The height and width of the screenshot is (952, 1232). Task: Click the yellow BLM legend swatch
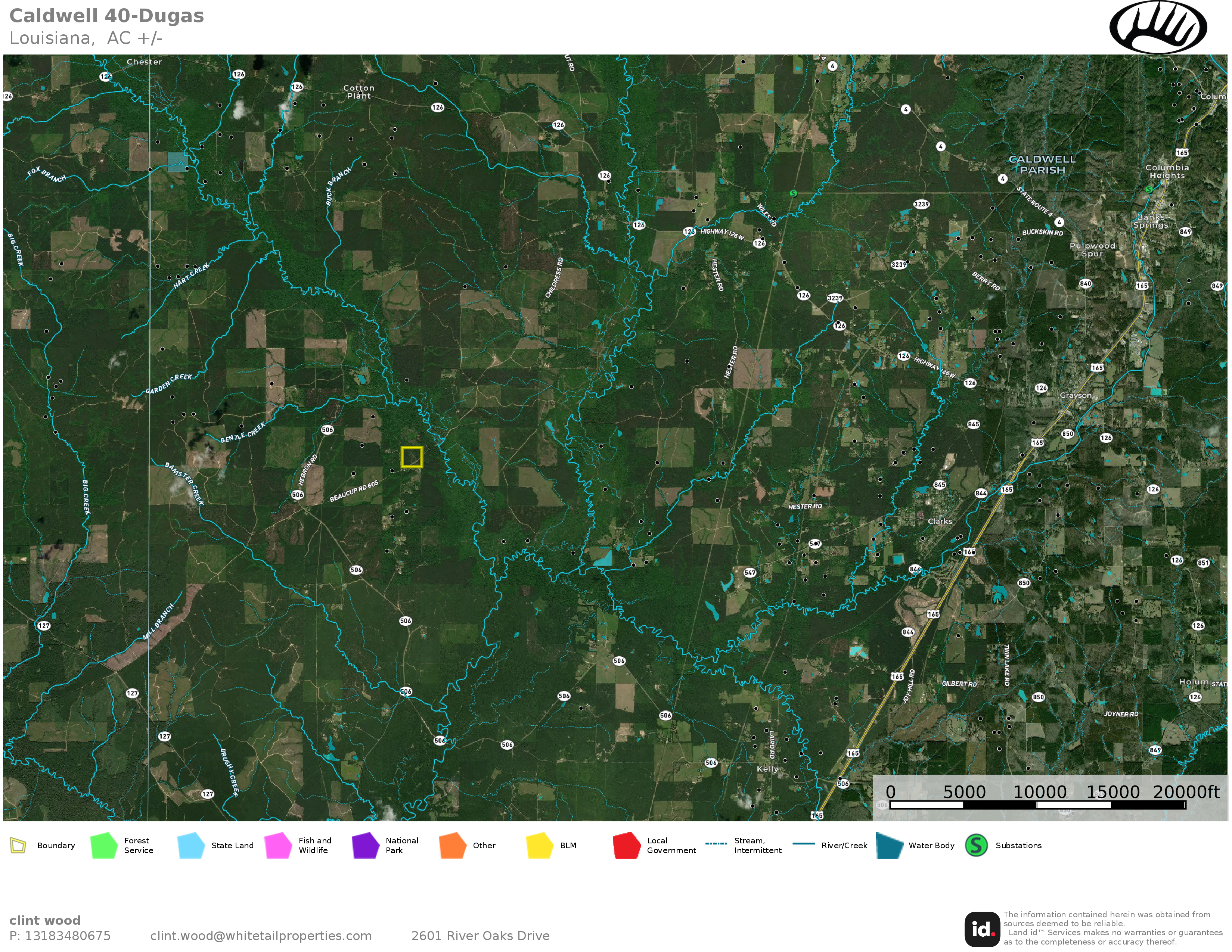[539, 845]
